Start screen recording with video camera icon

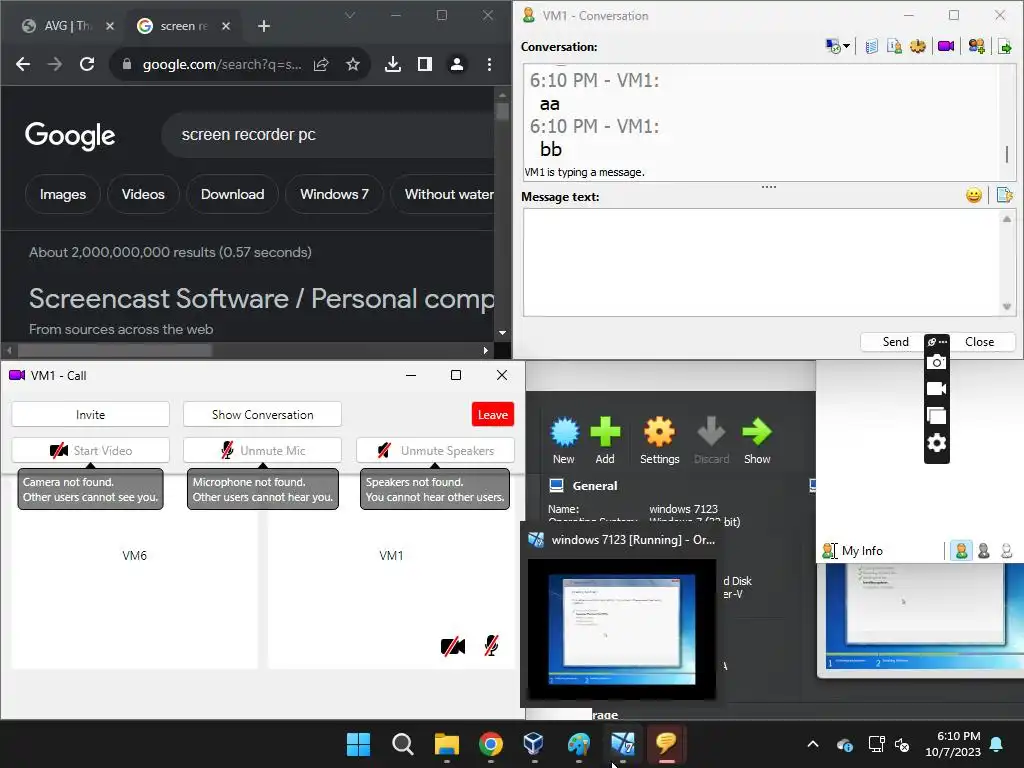tap(936, 389)
